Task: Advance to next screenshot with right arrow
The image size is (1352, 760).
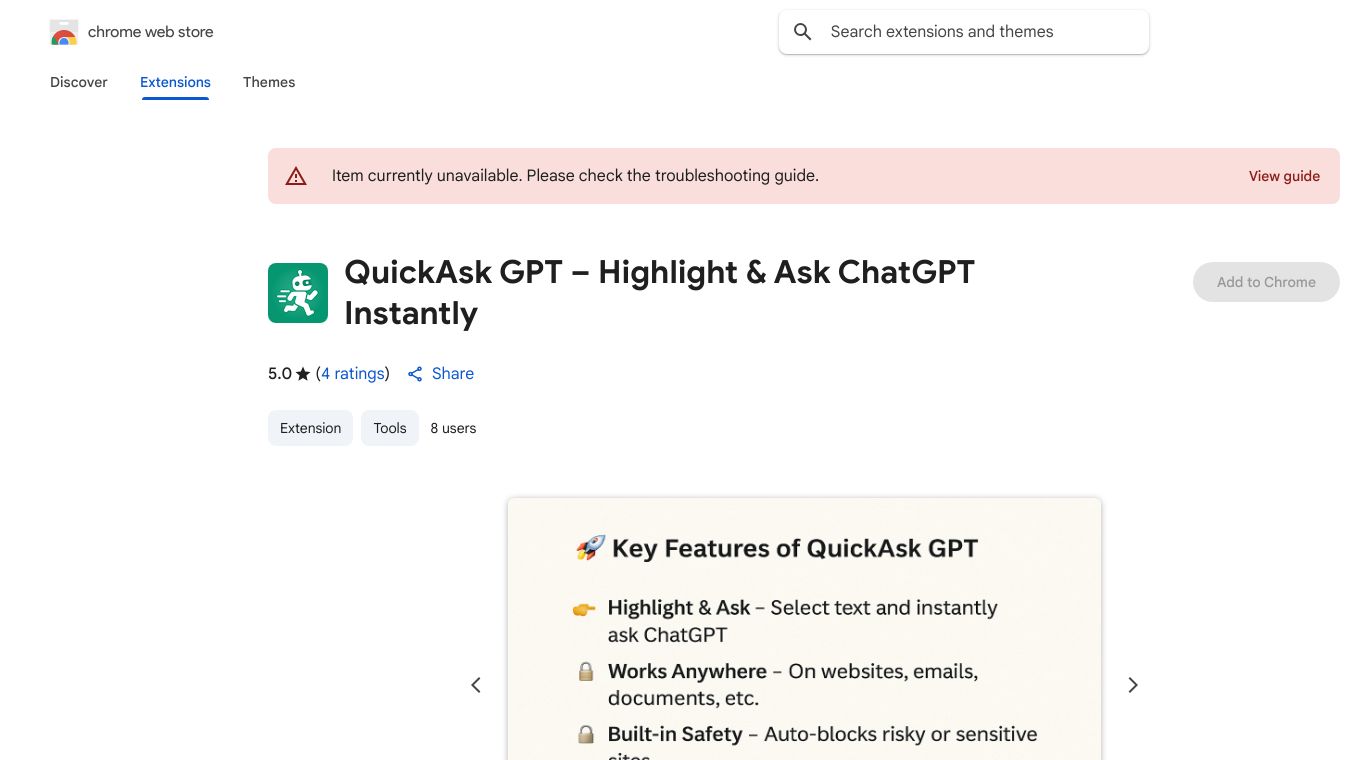Action: (x=1133, y=685)
